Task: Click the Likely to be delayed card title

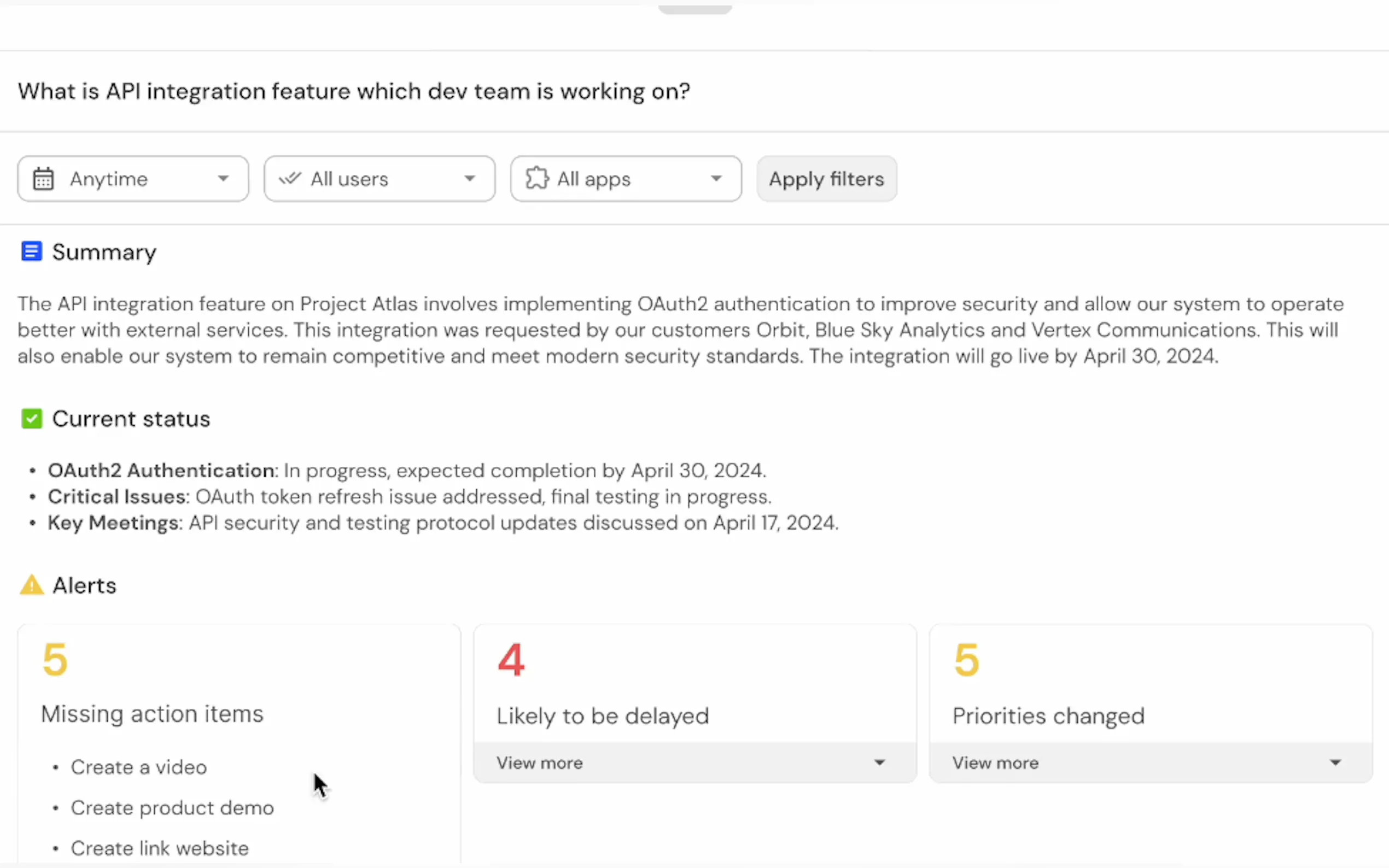Action: pyautogui.click(x=602, y=716)
